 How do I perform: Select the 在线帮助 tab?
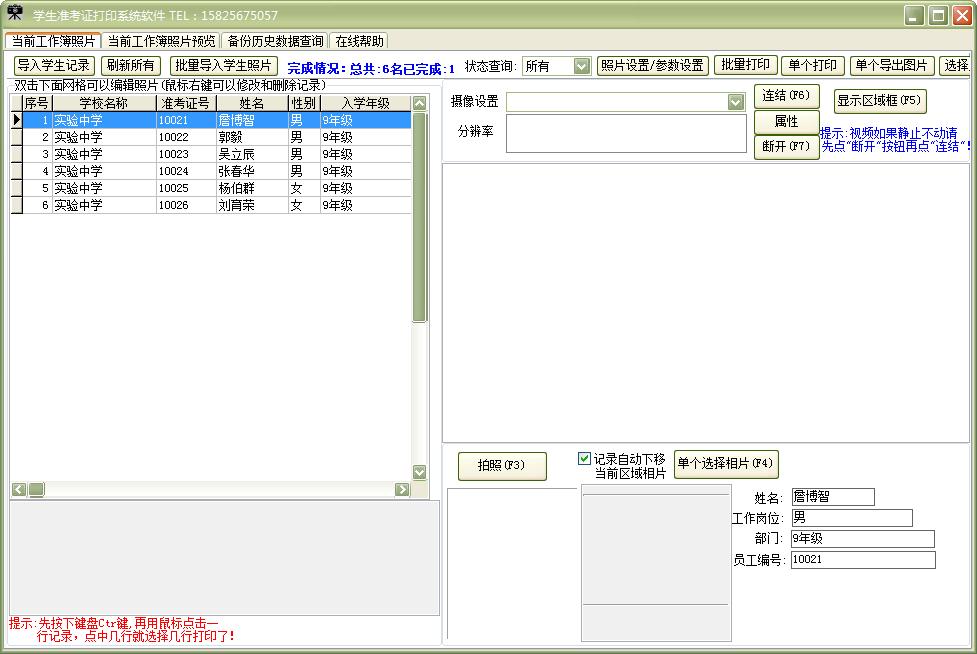(359, 41)
